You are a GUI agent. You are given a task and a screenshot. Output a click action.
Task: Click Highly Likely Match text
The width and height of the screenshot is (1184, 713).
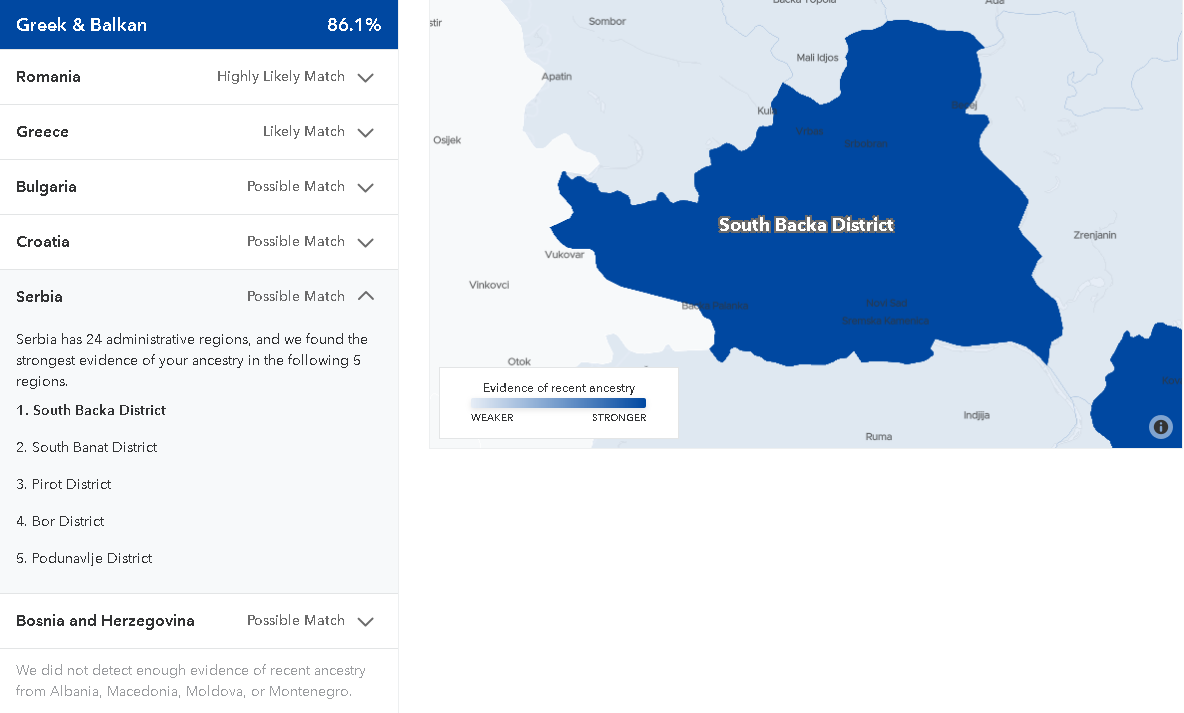281,76
